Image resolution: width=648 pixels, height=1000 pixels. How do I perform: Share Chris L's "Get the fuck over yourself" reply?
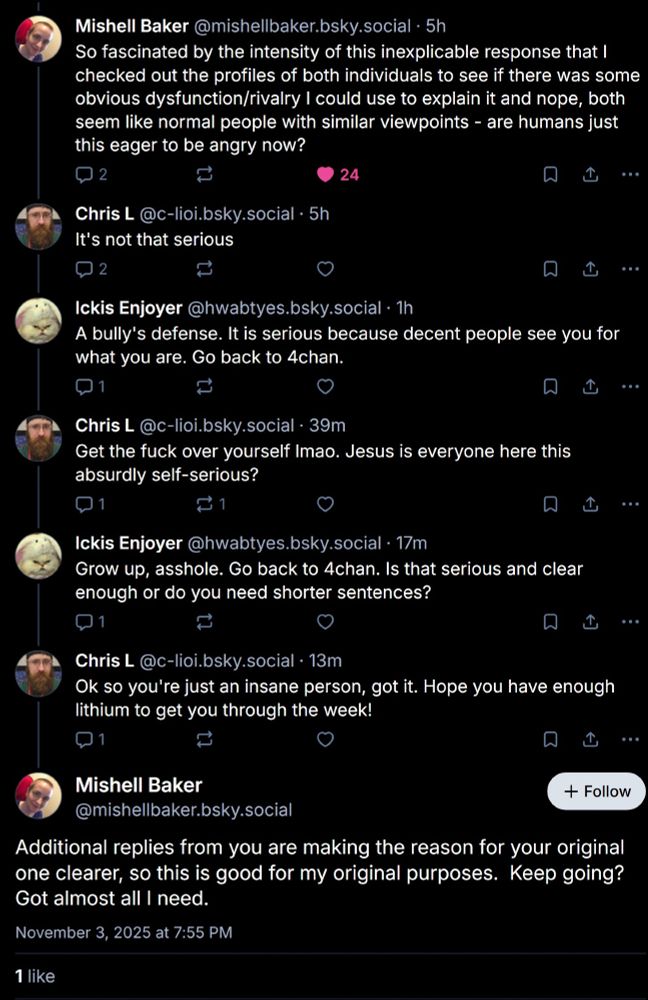(588, 503)
